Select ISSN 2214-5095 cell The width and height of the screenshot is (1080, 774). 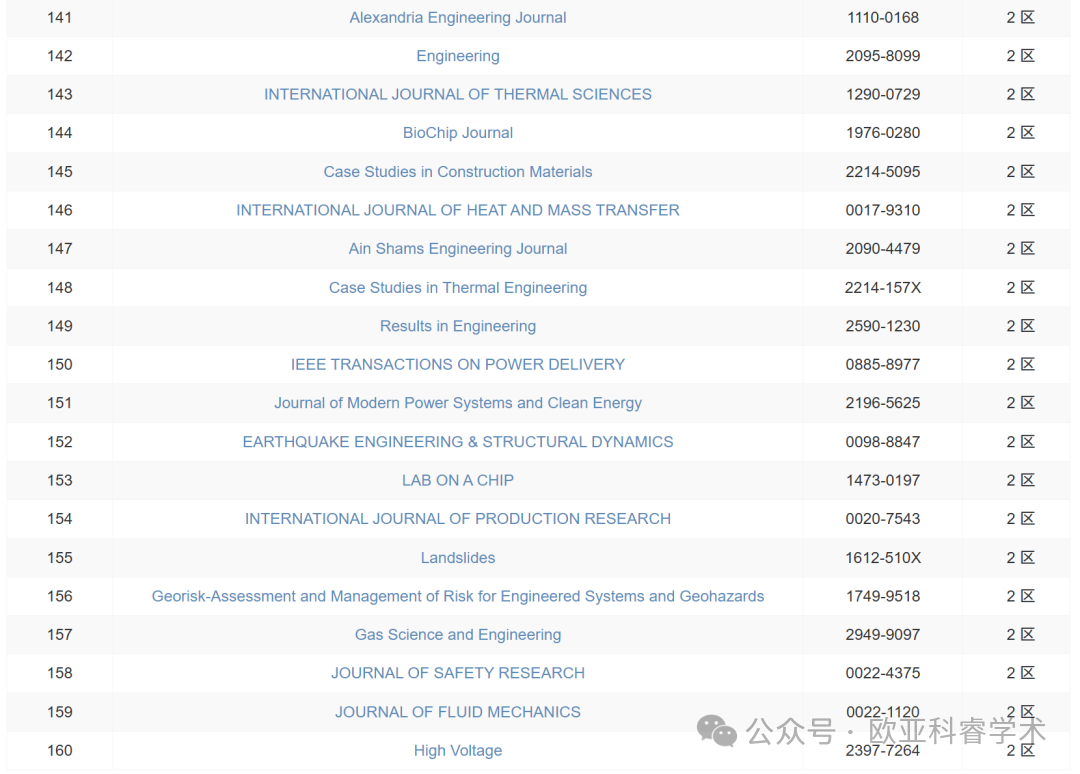[882, 171]
